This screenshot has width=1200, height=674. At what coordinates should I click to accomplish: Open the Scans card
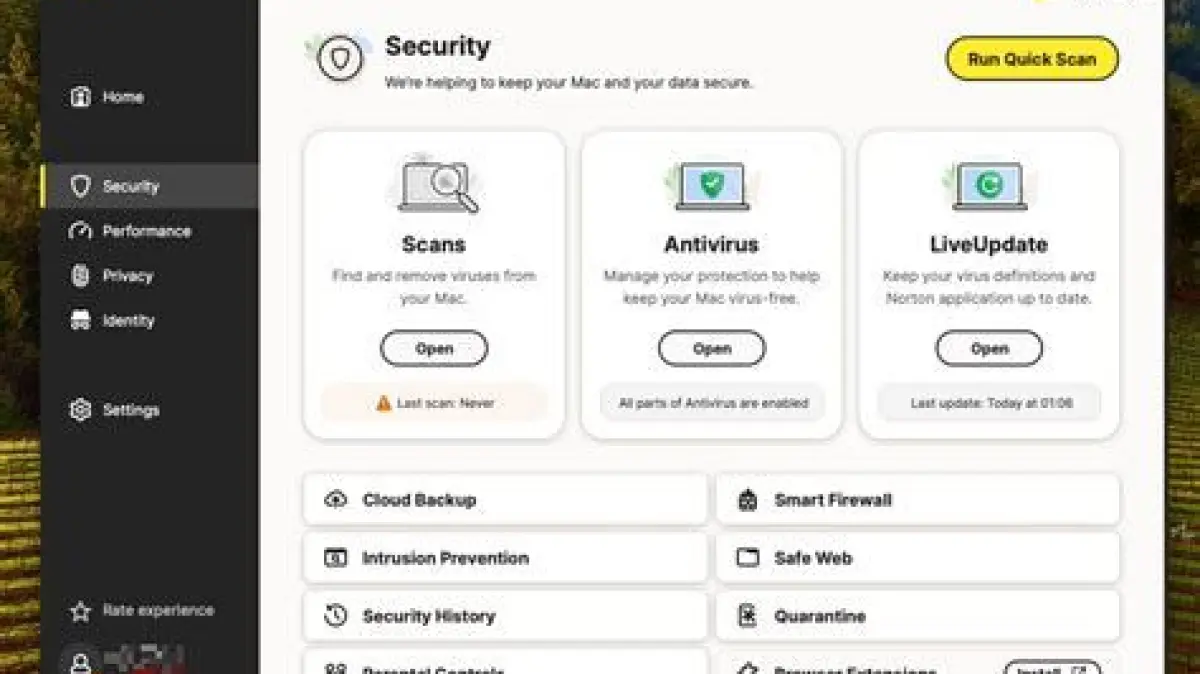click(434, 349)
